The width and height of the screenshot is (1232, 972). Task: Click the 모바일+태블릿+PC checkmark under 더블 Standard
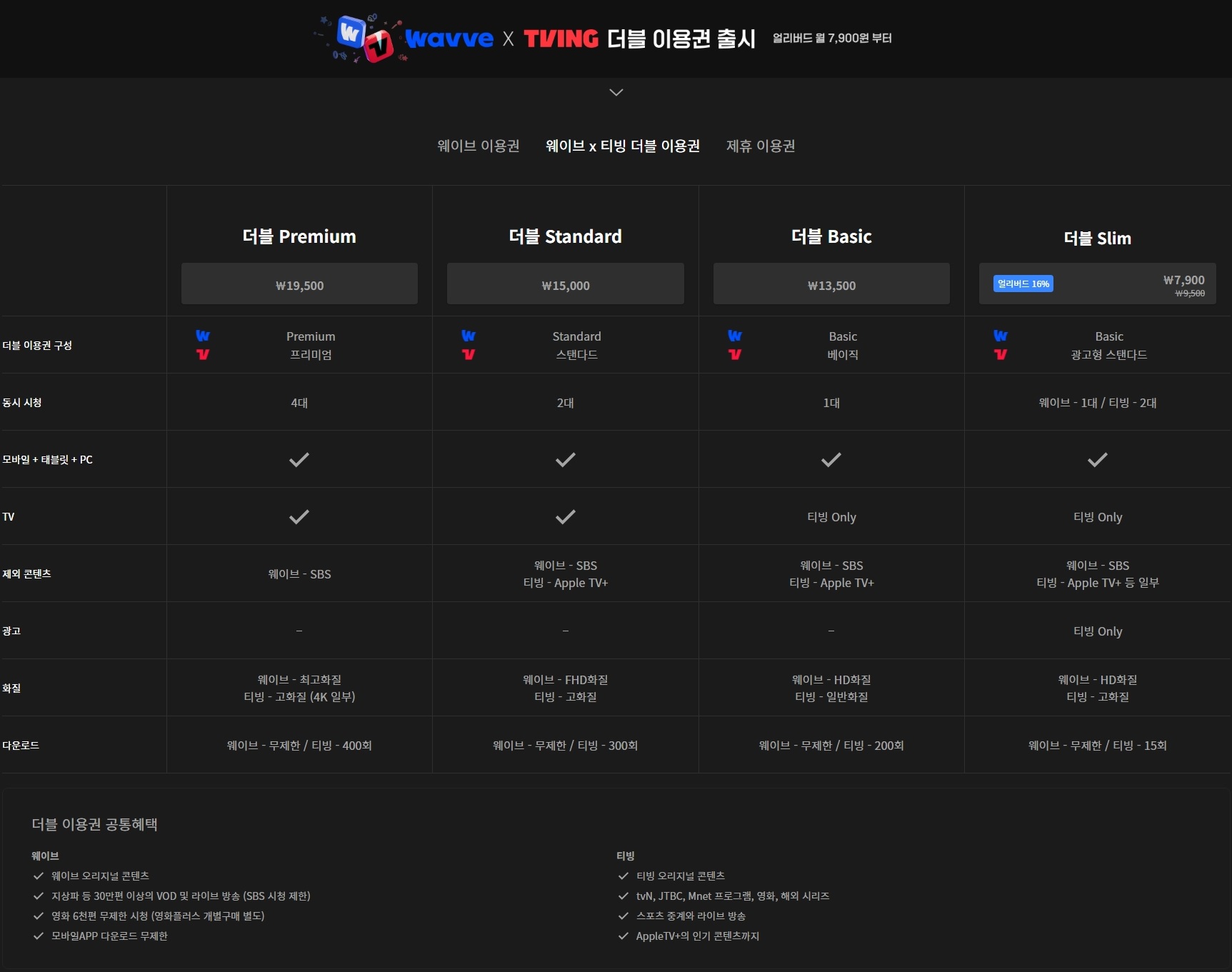[x=566, y=459]
